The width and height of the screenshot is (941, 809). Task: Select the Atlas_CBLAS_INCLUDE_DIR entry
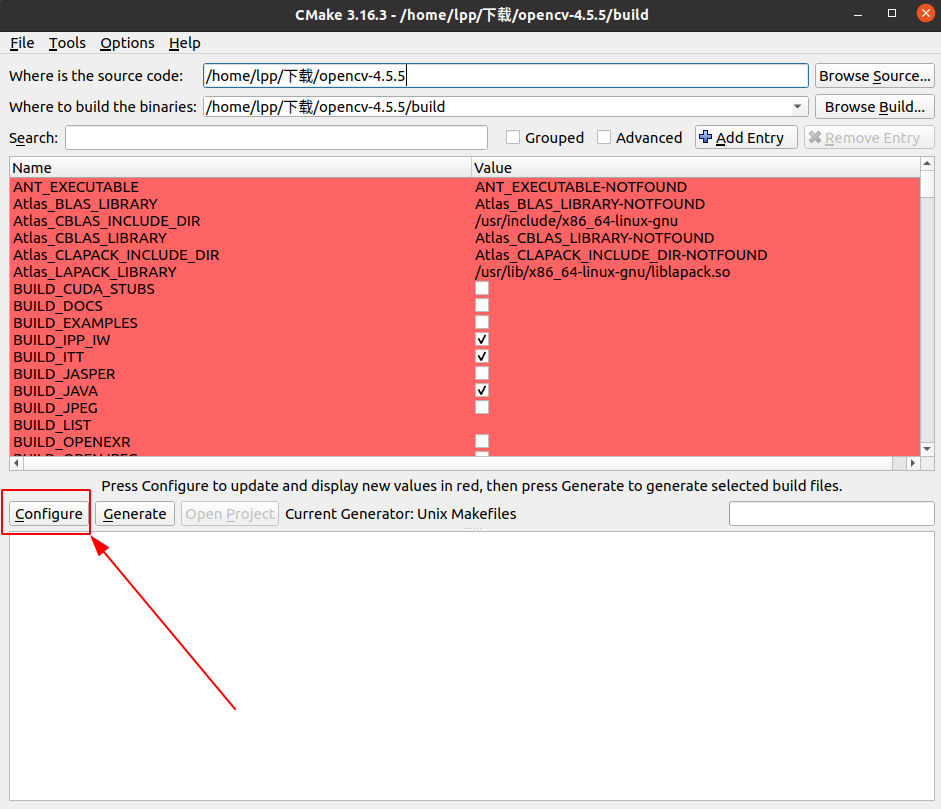click(x=107, y=221)
